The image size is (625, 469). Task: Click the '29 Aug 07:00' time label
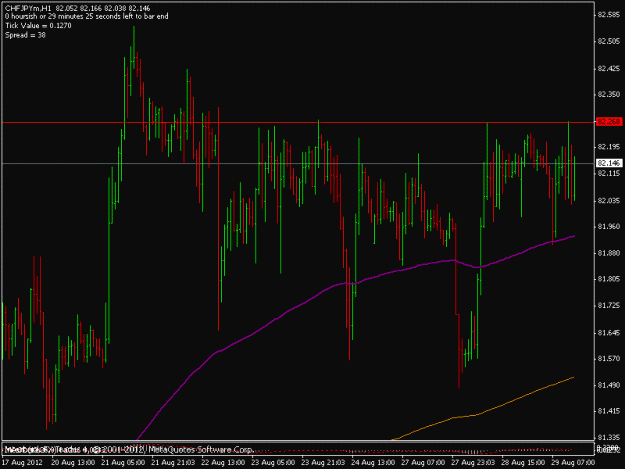tap(573, 463)
